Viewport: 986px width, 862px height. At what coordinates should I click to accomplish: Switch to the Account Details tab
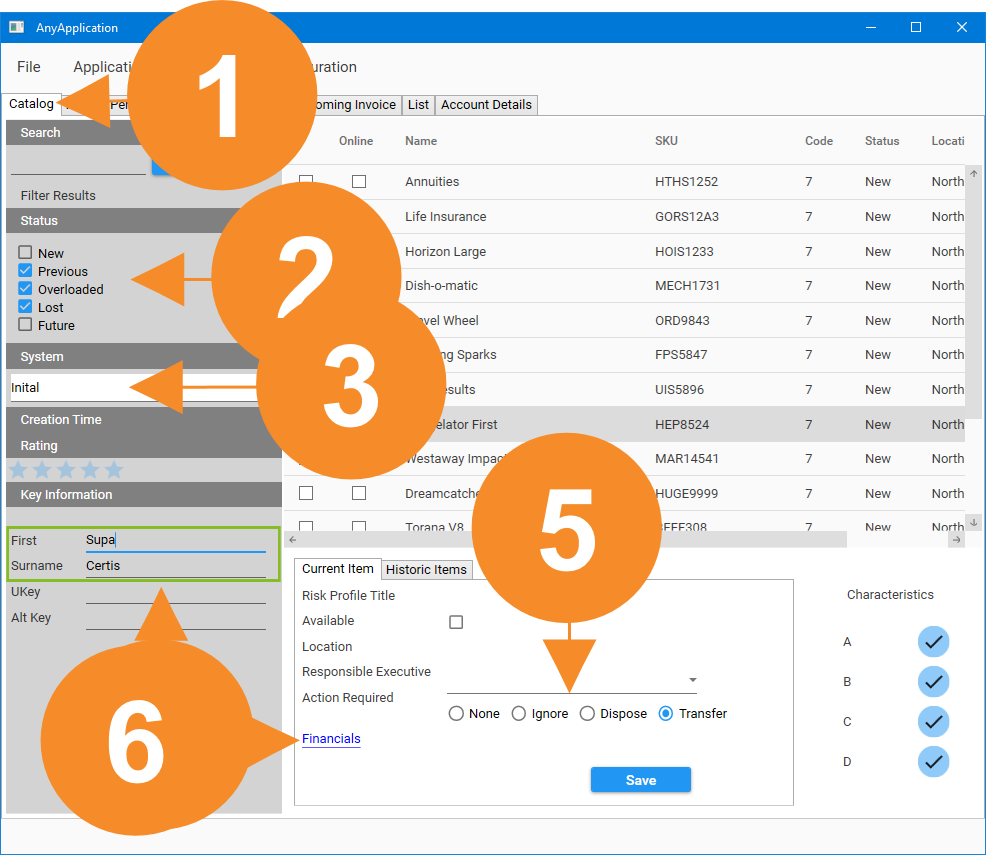pyautogui.click(x=486, y=105)
